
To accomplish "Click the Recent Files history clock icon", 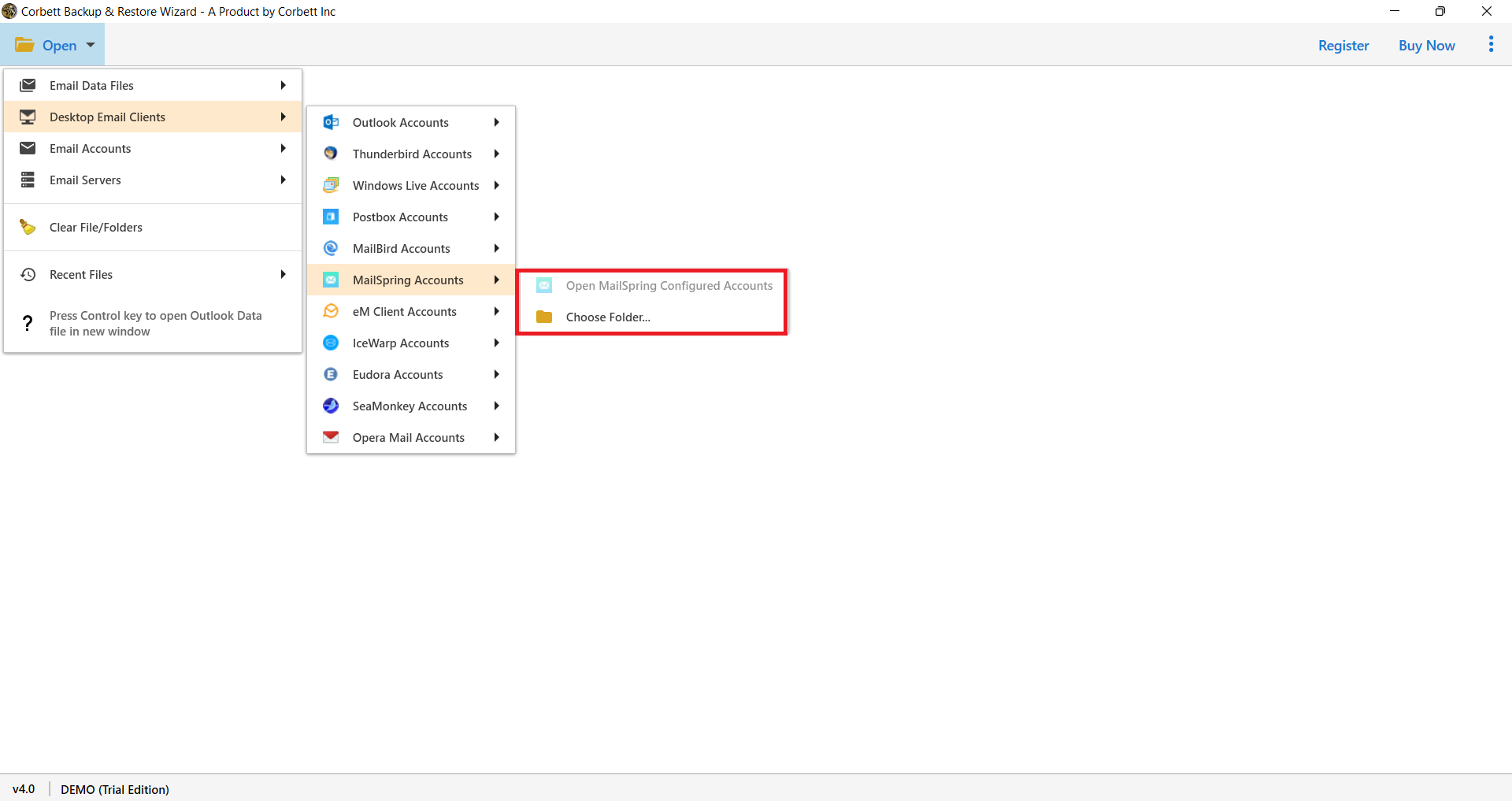I will point(28,274).
